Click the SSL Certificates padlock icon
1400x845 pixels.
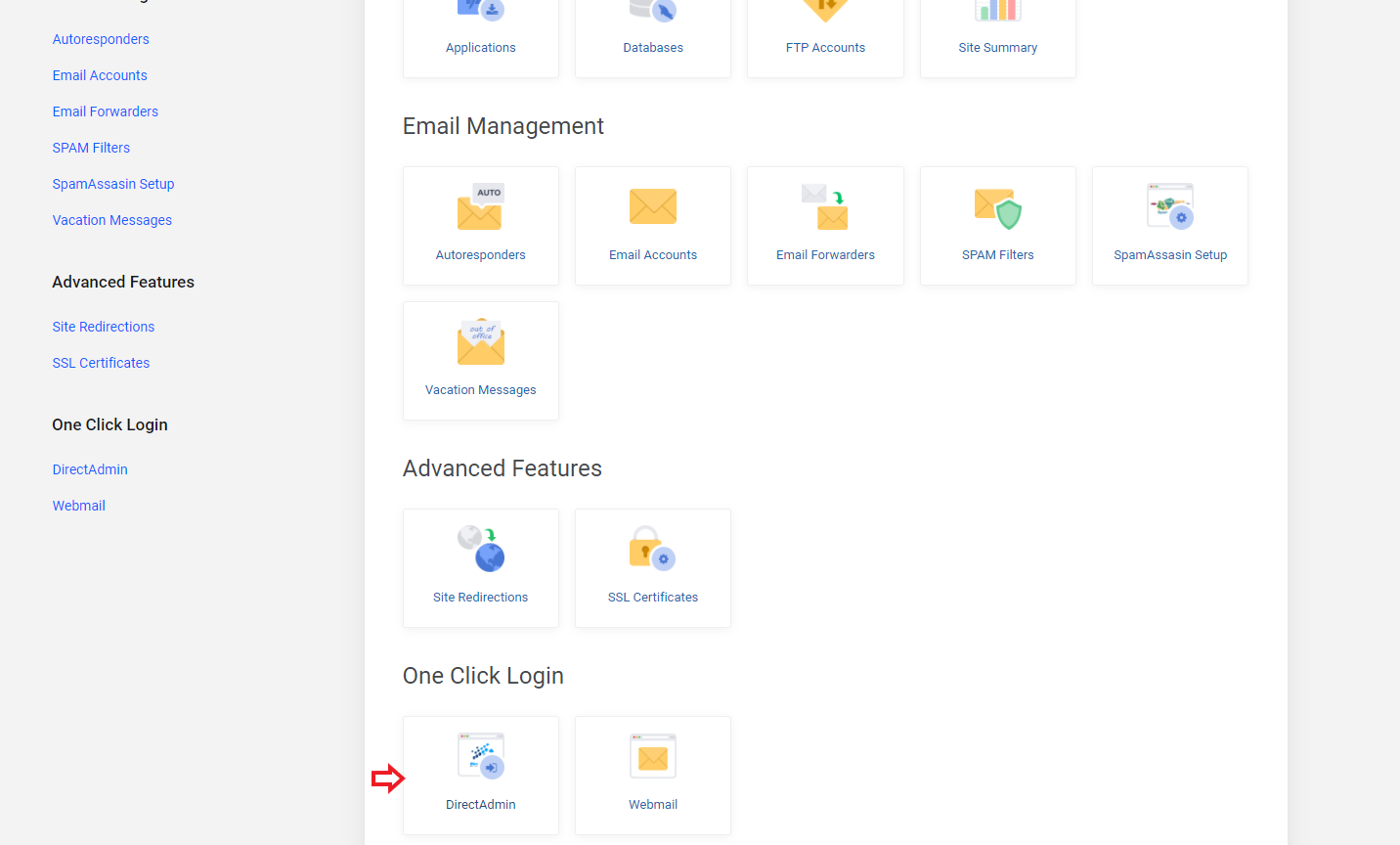point(653,550)
